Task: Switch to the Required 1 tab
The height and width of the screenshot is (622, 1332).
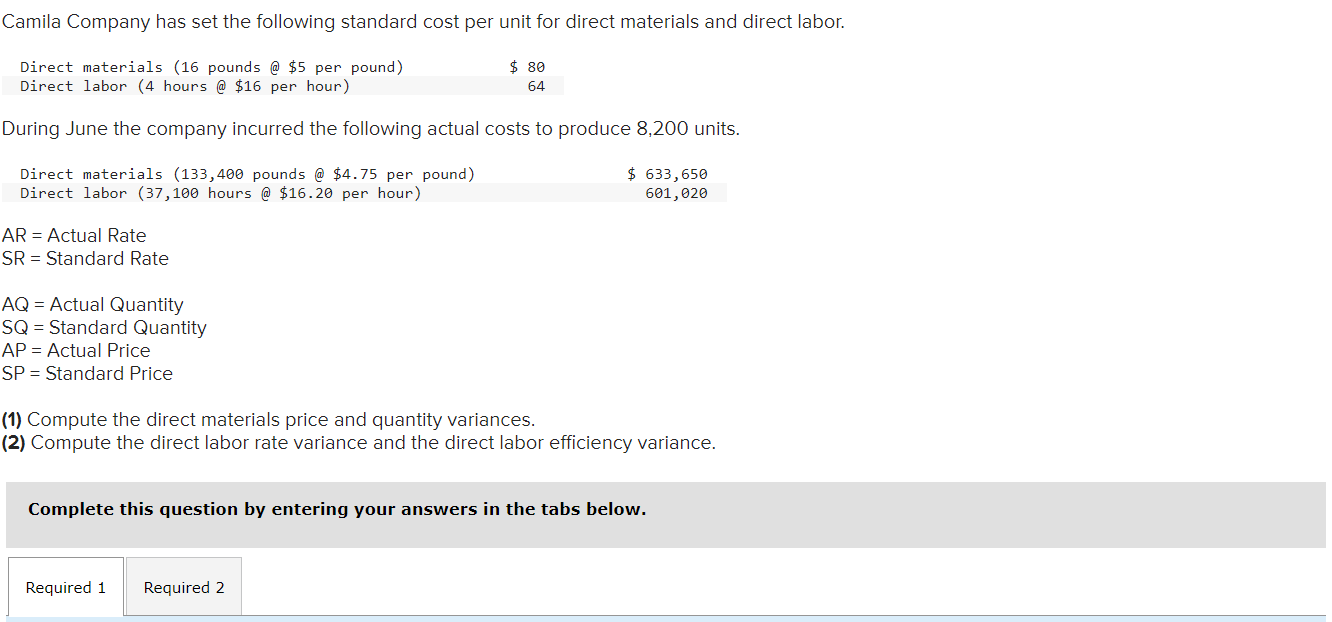Action: [64, 587]
